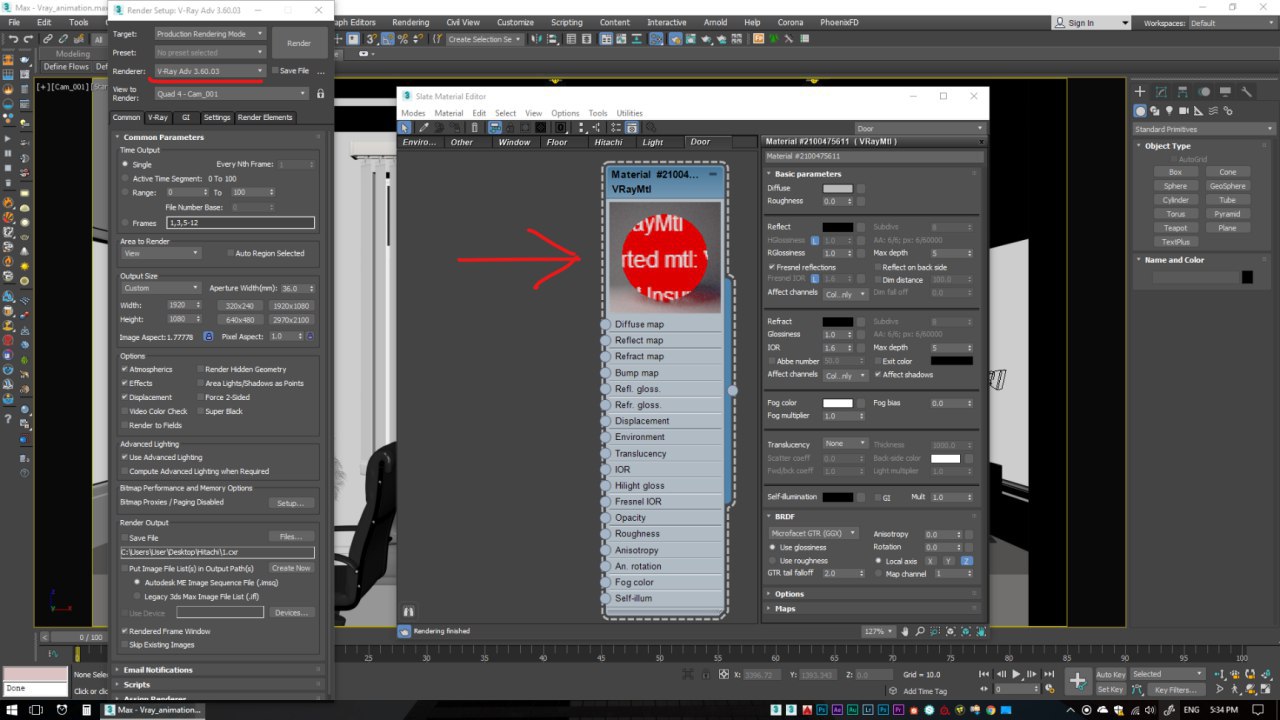The width and height of the screenshot is (1280, 720).
Task: Open Google Chrome from the taskbar
Action: [991, 710]
